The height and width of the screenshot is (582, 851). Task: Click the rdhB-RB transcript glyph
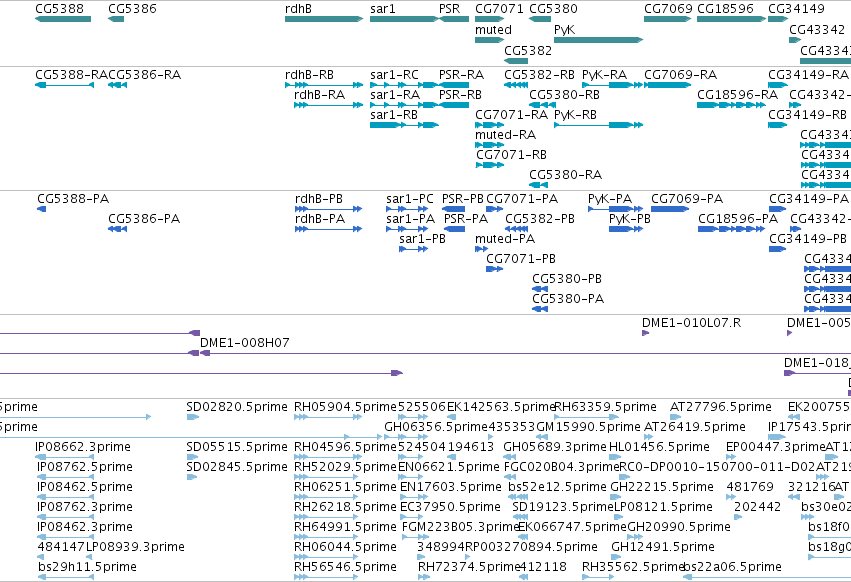(324, 85)
